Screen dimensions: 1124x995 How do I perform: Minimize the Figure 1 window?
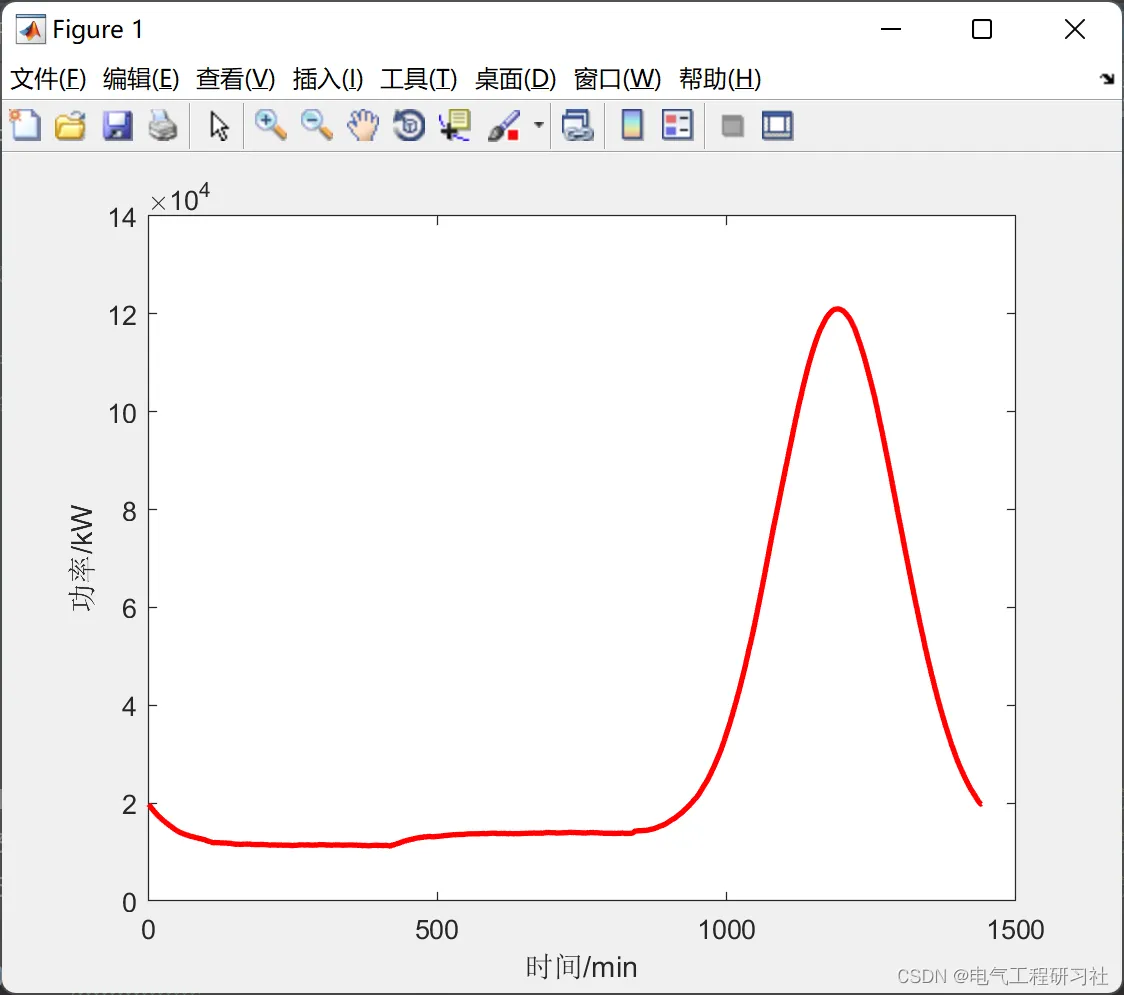tap(890, 29)
